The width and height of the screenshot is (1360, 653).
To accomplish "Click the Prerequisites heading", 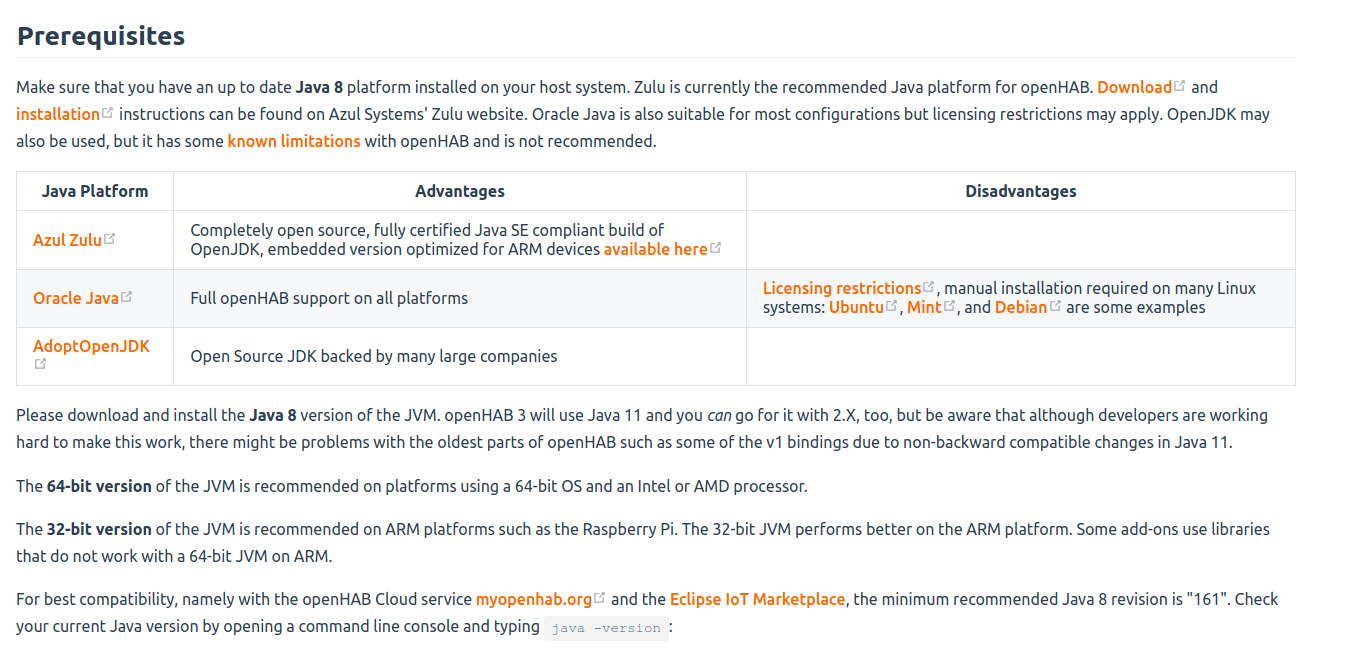I will (x=101, y=36).
